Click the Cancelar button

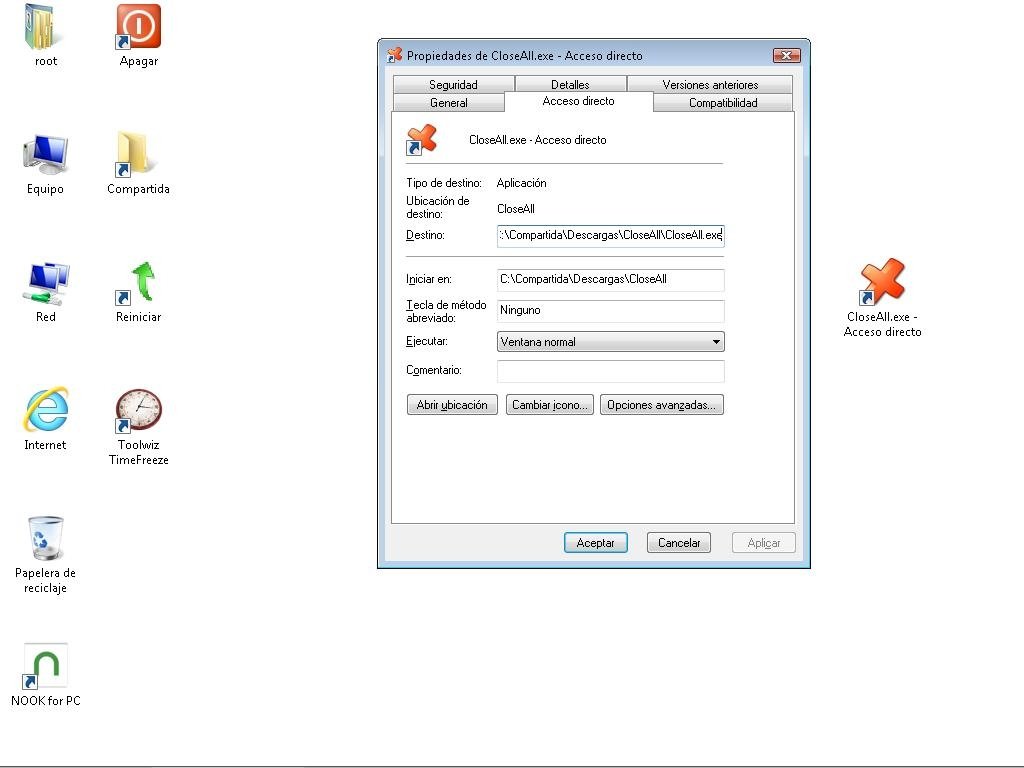pos(679,543)
